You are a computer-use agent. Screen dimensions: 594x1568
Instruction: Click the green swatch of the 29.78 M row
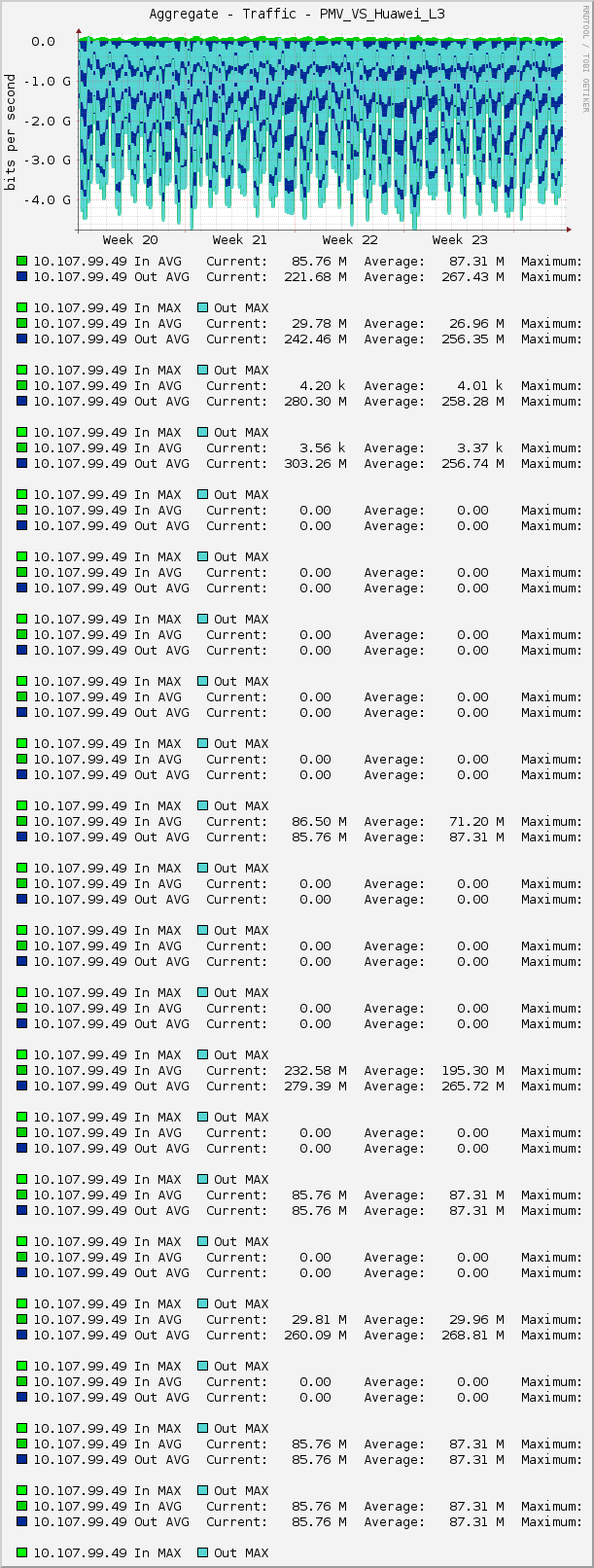click(x=22, y=323)
